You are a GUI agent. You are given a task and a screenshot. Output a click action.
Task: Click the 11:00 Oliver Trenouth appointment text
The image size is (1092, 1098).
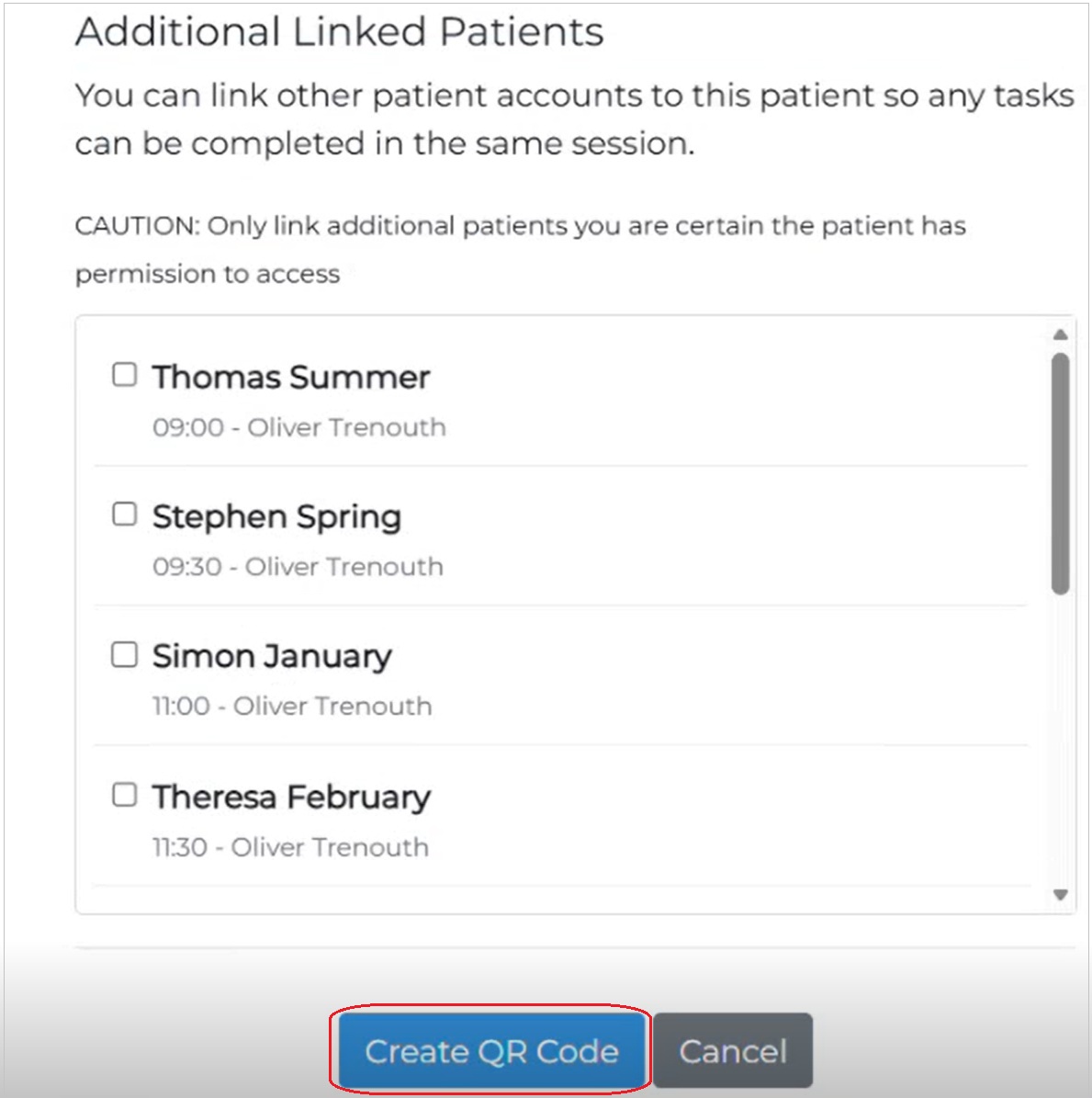(x=292, y=706)
